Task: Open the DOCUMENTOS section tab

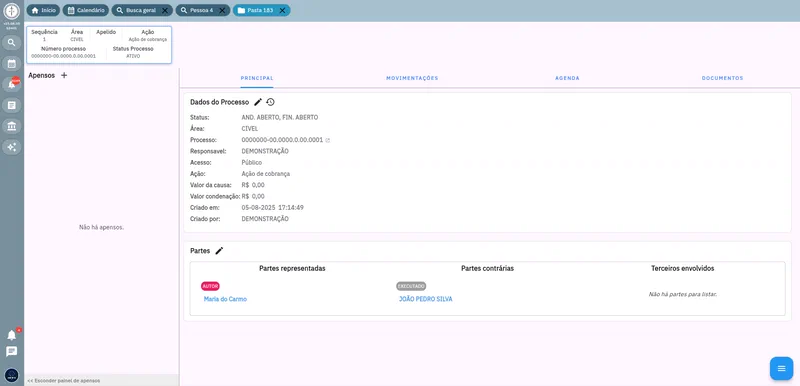Action: (722, 79)
